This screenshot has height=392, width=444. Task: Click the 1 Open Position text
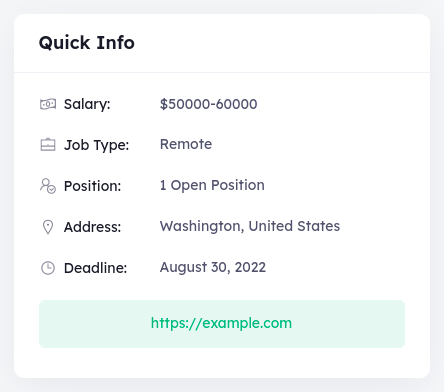click(x=212, y=185)
